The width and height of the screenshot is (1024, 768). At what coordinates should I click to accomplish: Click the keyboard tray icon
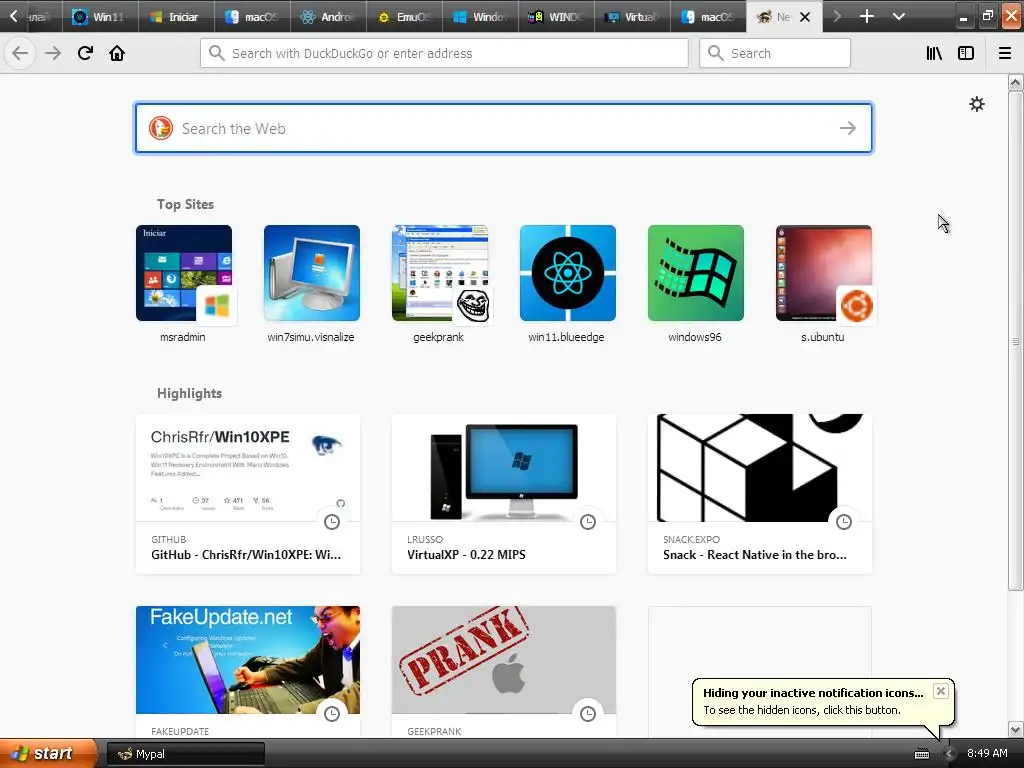click(921, 754)
